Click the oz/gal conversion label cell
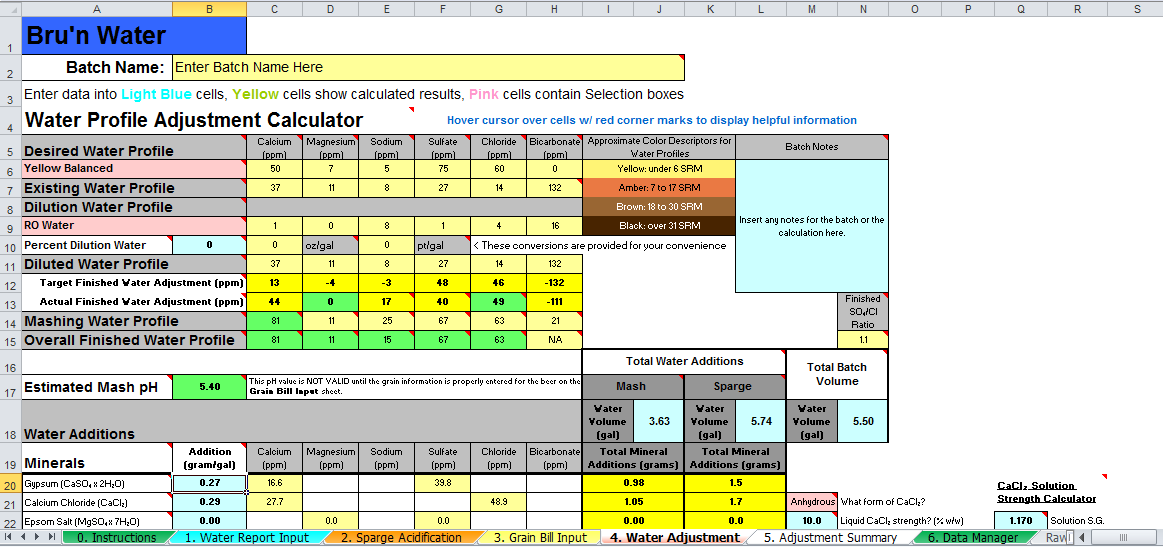This screenshot has height=547, width=1163. click(331, 245)
